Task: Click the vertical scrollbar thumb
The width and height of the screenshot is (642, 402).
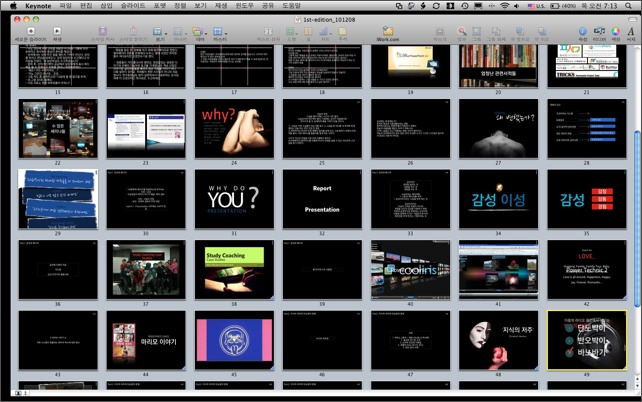Action: [x=637, y=218]
